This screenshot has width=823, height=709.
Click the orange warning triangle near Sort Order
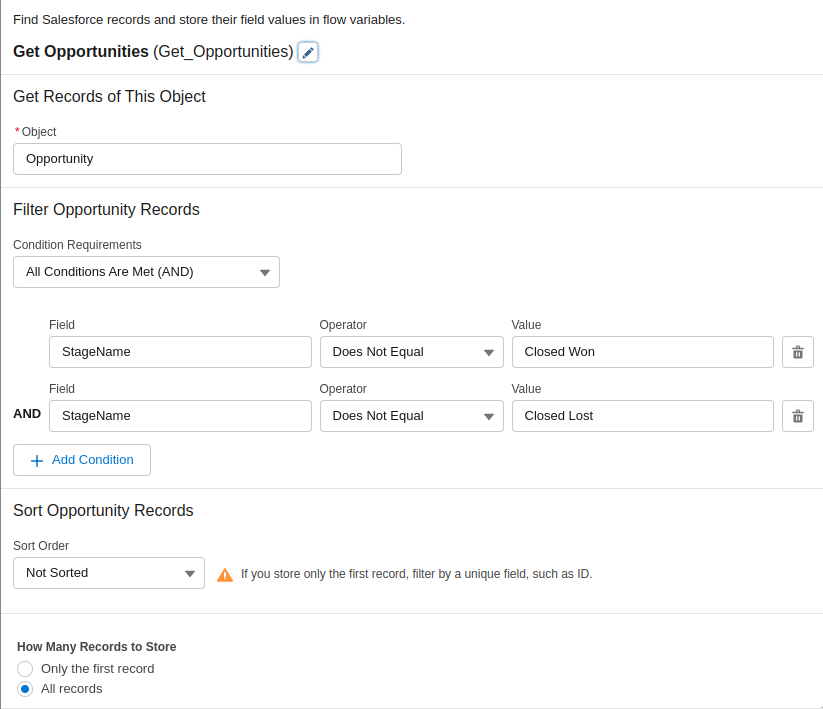tap(225, 574)
